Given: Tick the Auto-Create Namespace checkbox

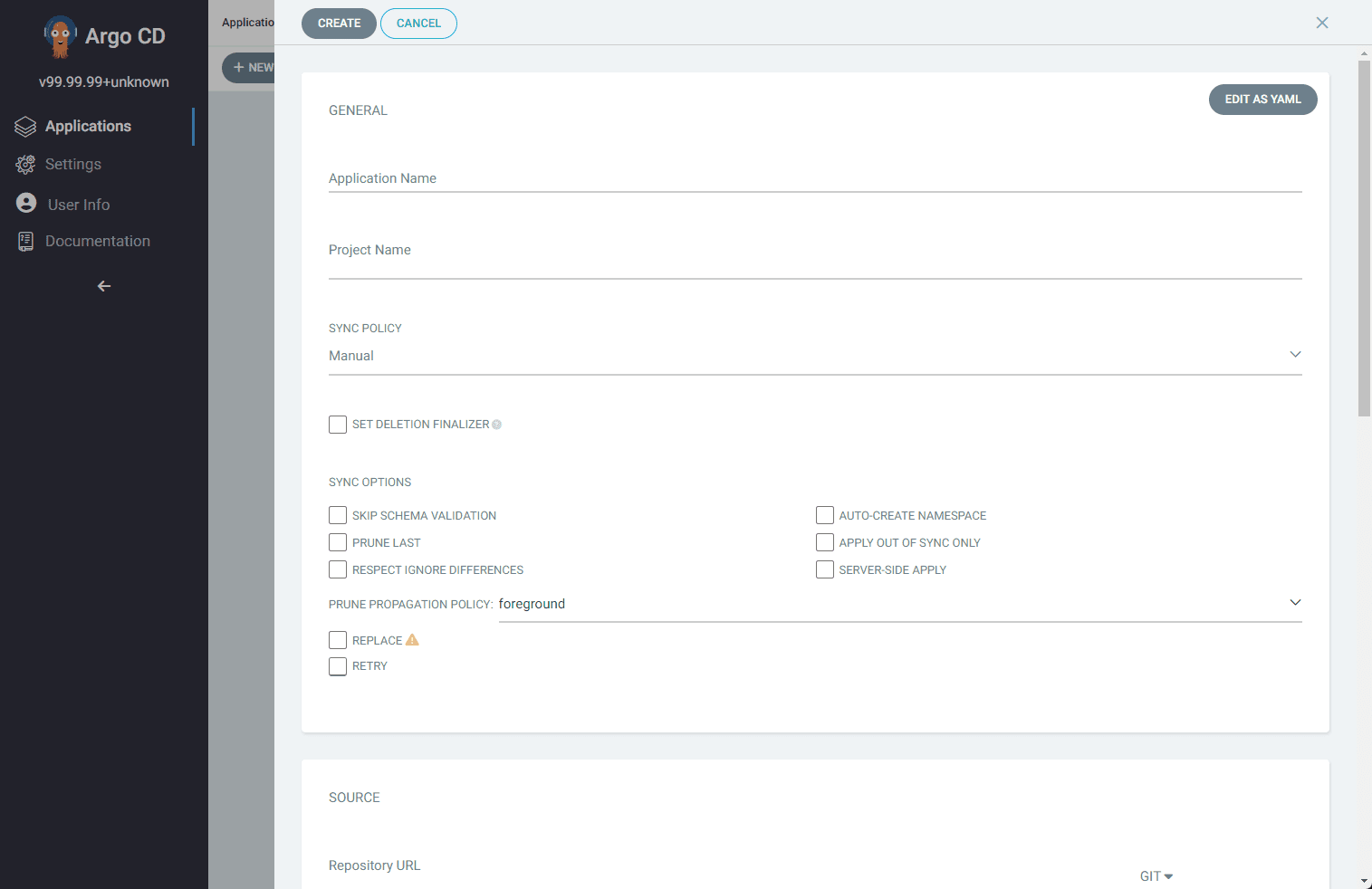Looking at the screenshot, I should (824, 515).
